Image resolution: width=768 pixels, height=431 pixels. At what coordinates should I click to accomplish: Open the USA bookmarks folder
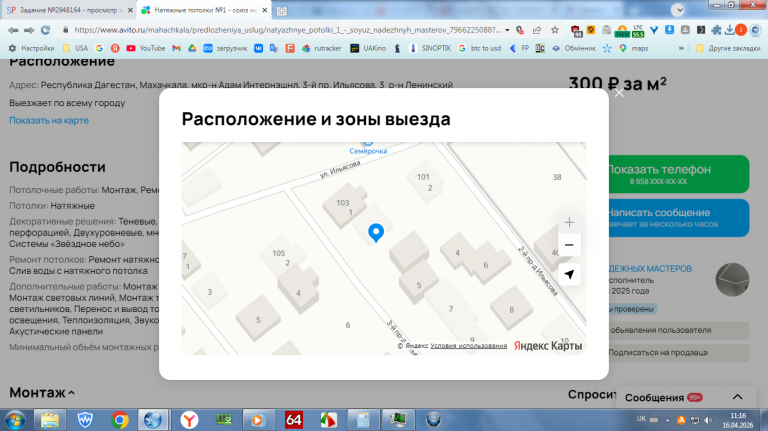click(x=75, y=48)
